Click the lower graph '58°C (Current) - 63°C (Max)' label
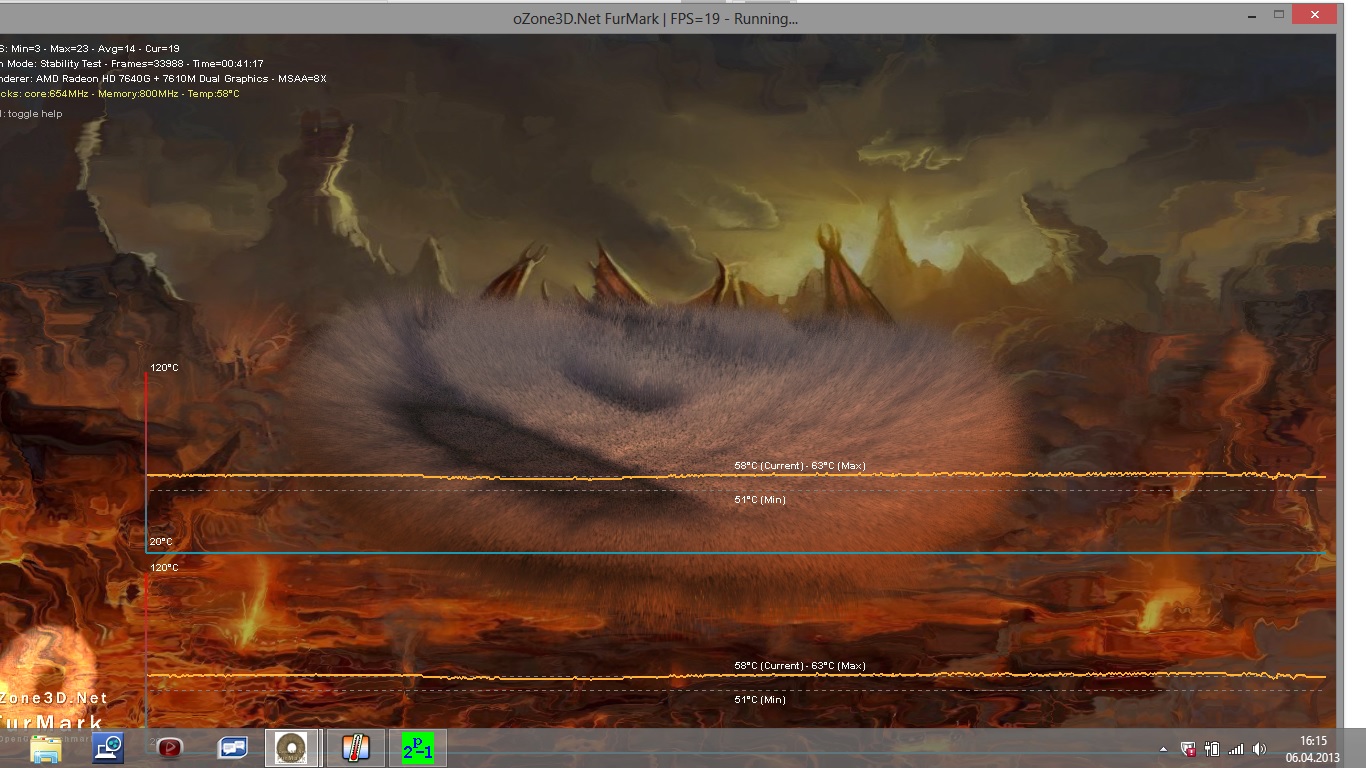Viewport: 1366px width, 768px height. pyautogui.click(x=800, y=666)
